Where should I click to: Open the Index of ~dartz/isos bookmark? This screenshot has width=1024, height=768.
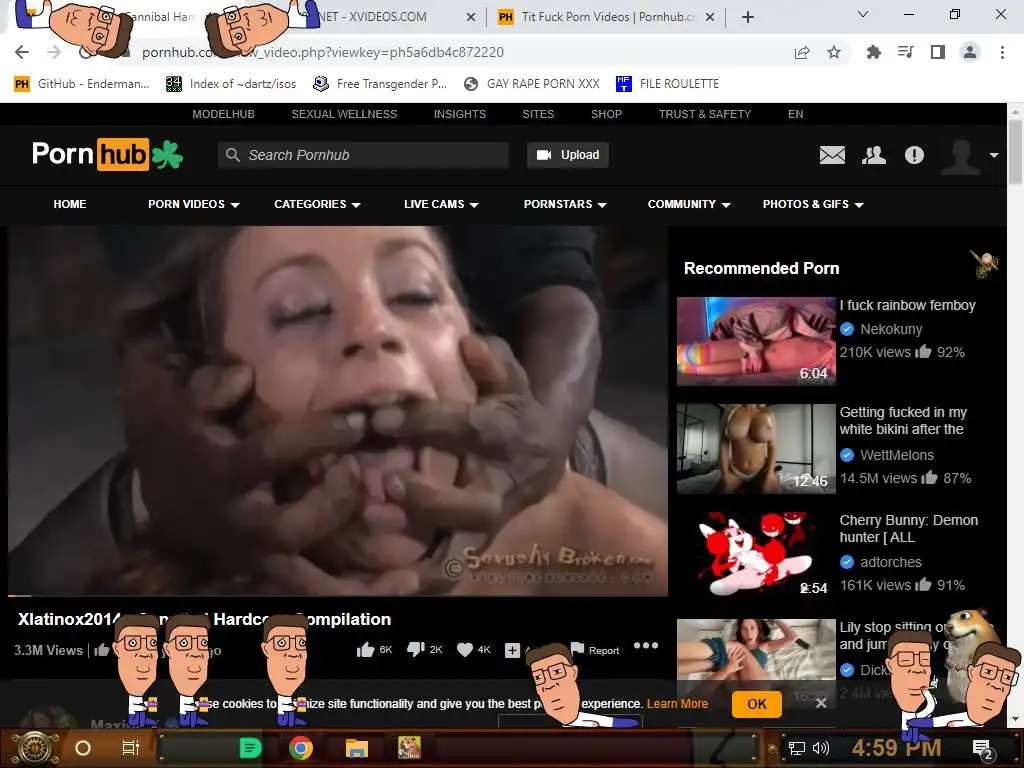[x=231, y=84]
